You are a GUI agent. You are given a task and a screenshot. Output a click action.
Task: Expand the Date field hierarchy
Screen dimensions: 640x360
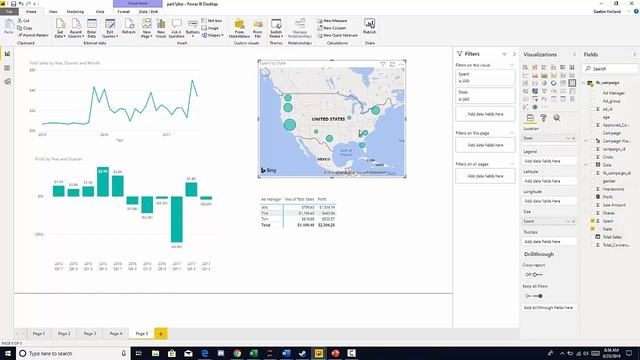[x=587, y=165]
